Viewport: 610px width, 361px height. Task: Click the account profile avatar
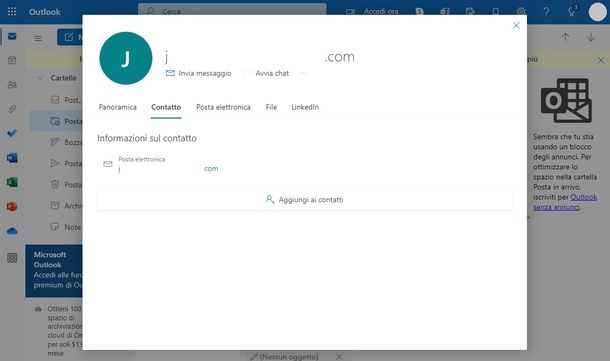(x=597, y=12)
